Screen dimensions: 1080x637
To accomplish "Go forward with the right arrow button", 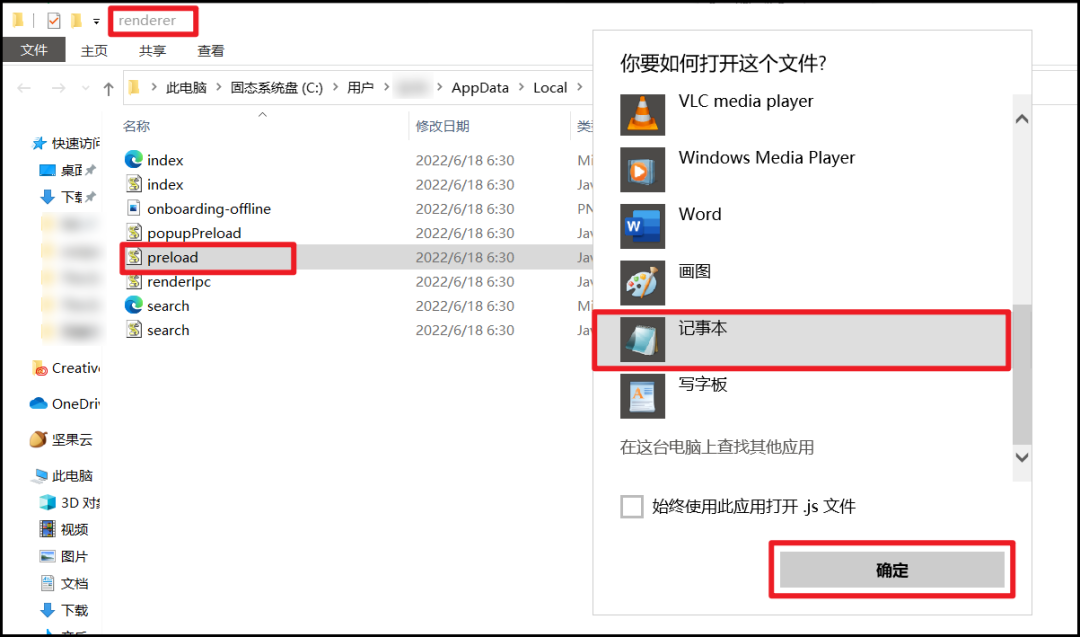I will click(x=59, y=88).
